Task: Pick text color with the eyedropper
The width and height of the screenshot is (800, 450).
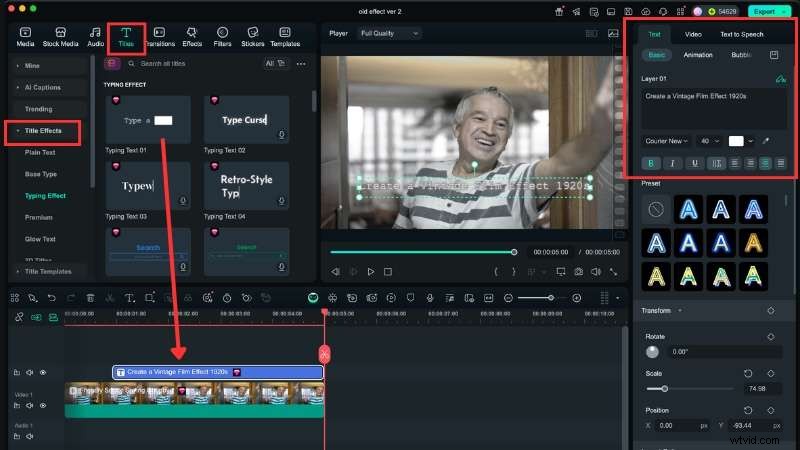Action: tap(766, 141)
